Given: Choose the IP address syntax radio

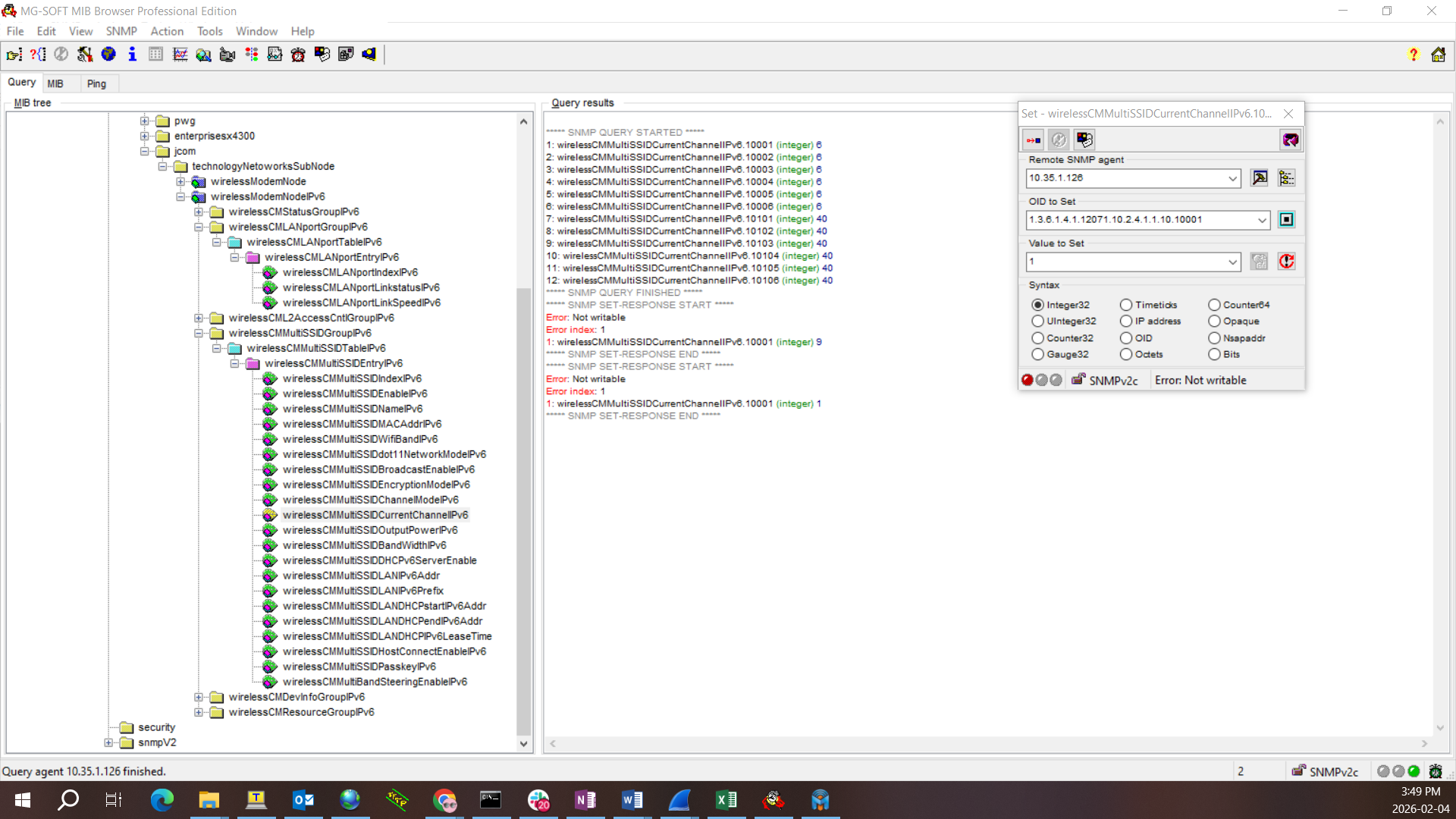Looking at the screenshot, I should [x=1126, y=321].
